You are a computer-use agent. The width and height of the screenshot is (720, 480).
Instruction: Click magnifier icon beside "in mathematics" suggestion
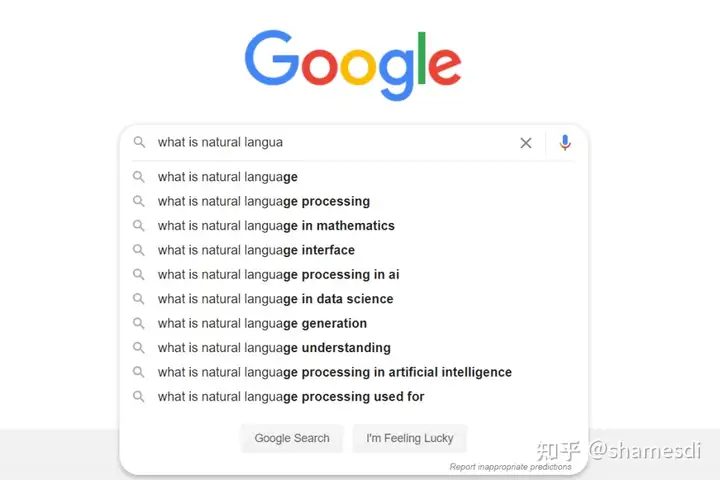coord(140,226)
